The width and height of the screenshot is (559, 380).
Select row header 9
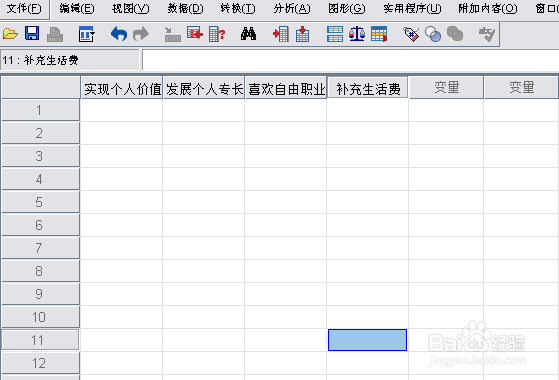[40, 294]
